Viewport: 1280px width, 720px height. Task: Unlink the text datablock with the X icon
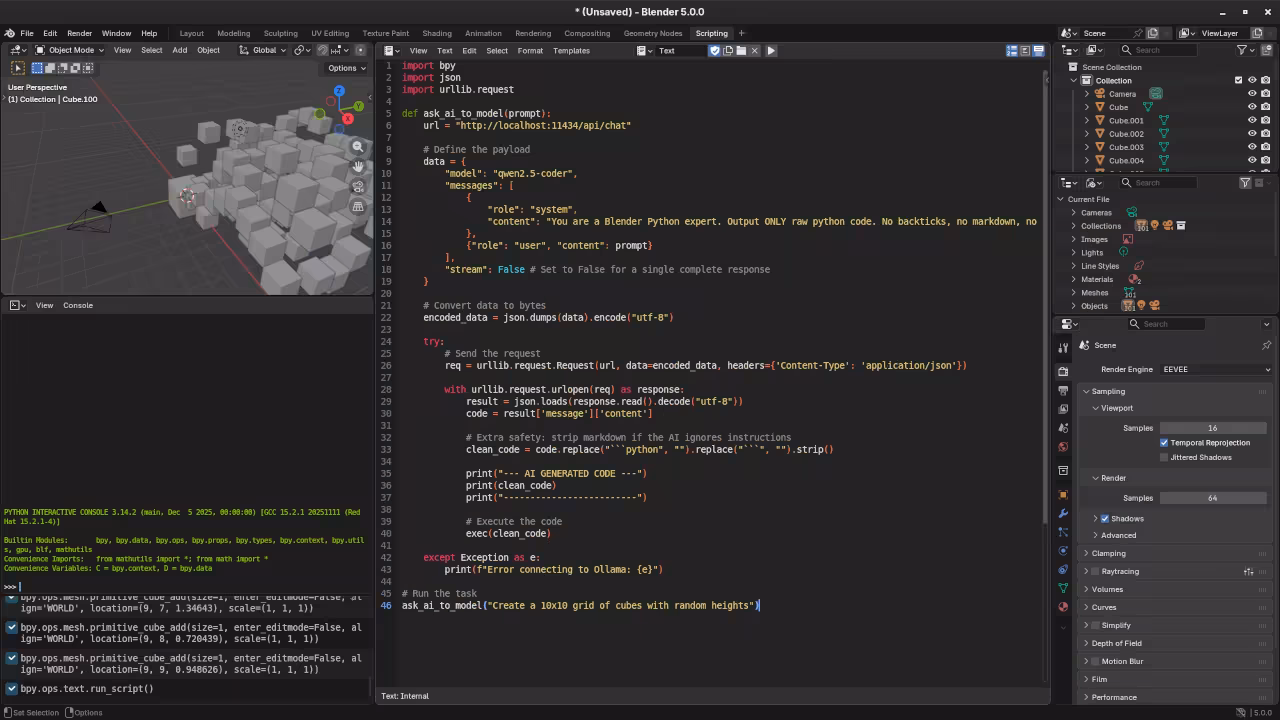(x=755, y=50)
